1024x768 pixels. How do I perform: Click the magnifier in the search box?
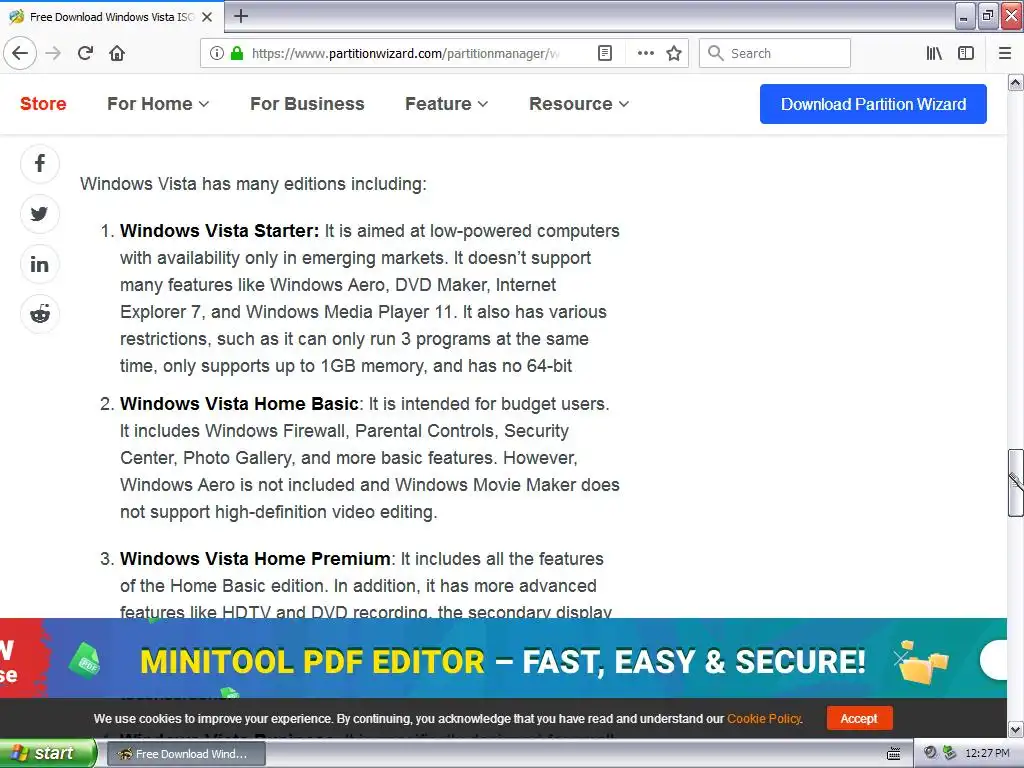point(716,53)
